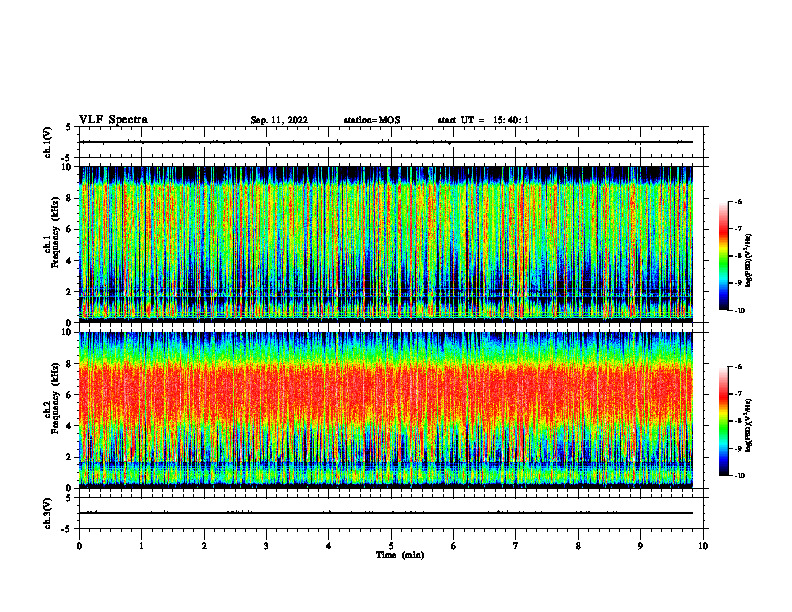Click time-axis tick label "4"

pos(329,546)
